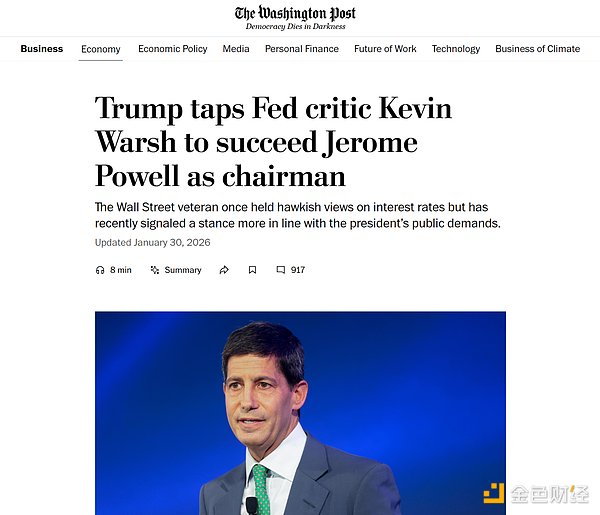This screenshot has height=515, width=600.
Task: Click the Kevin Warsh article photo
Action: pos(300,412)
